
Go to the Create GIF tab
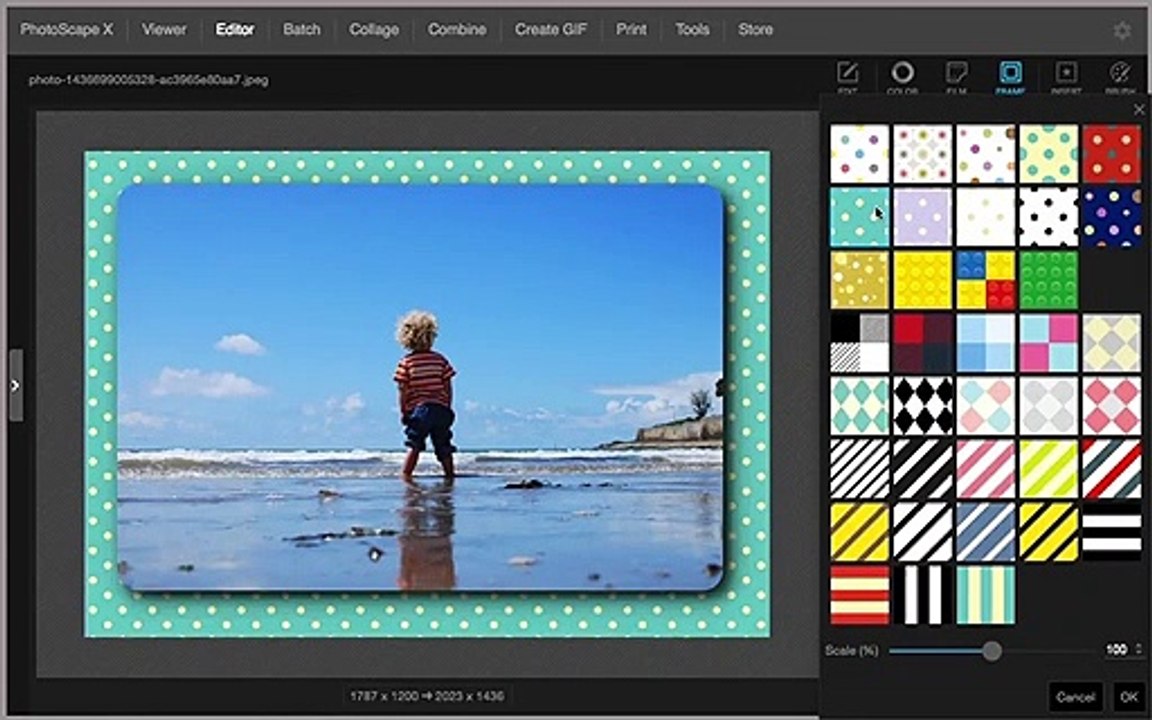coord(550,29)
